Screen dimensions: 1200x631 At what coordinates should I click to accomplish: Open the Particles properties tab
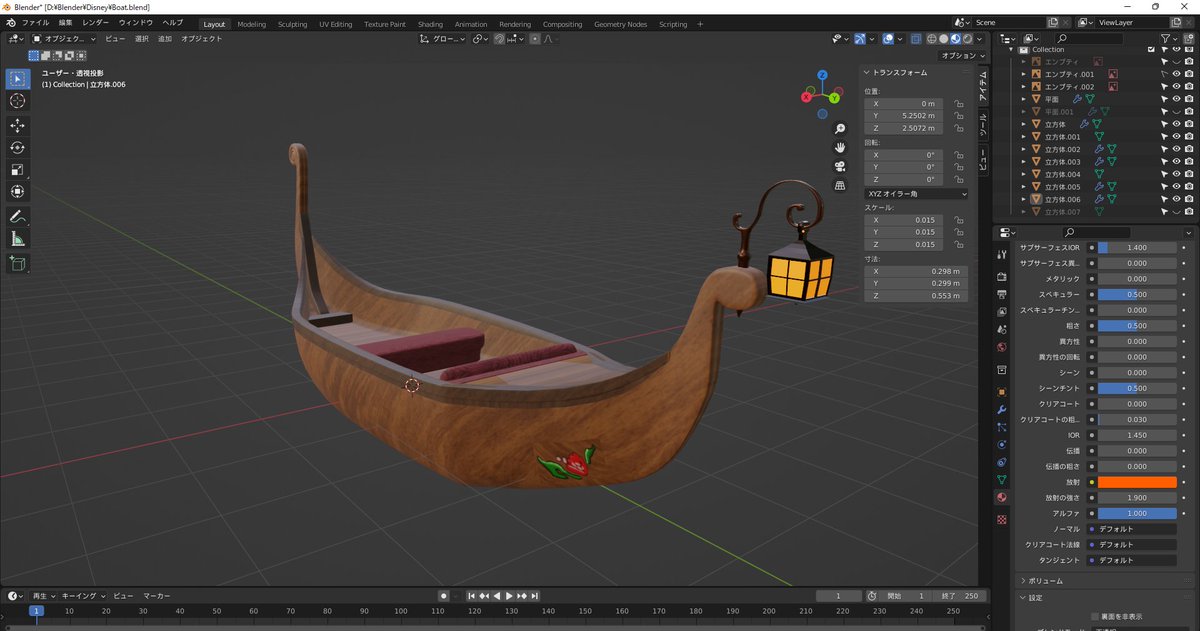[x=1002, y=427]
